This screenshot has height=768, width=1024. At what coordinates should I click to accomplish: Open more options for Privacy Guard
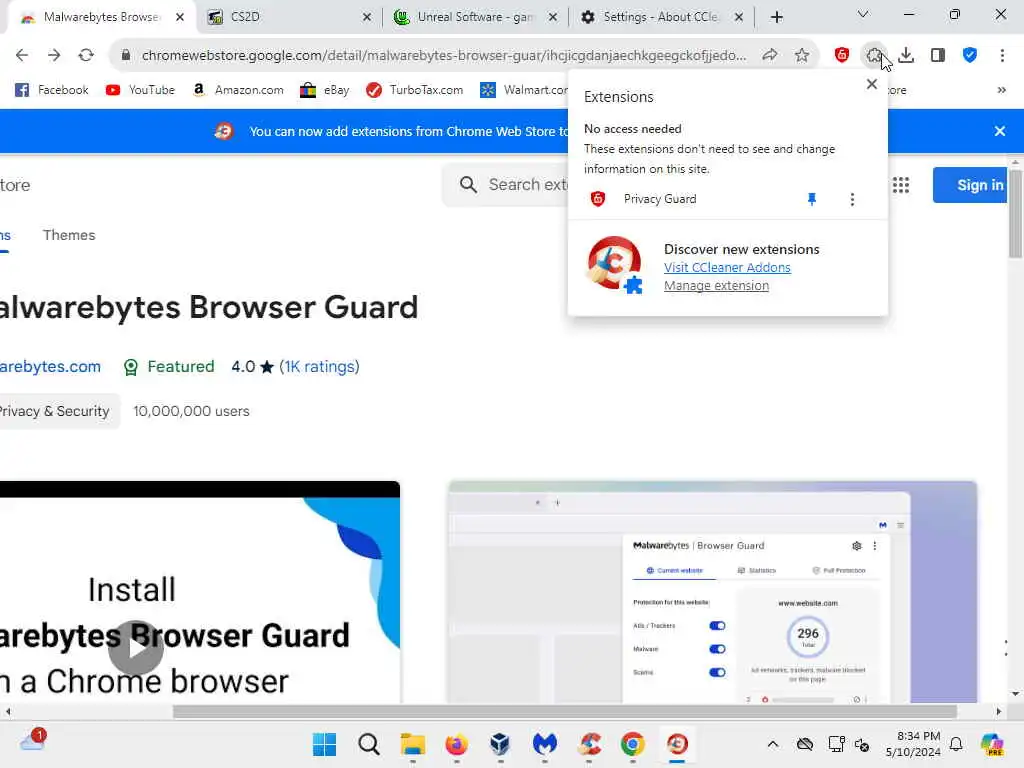tap(852, 199)
